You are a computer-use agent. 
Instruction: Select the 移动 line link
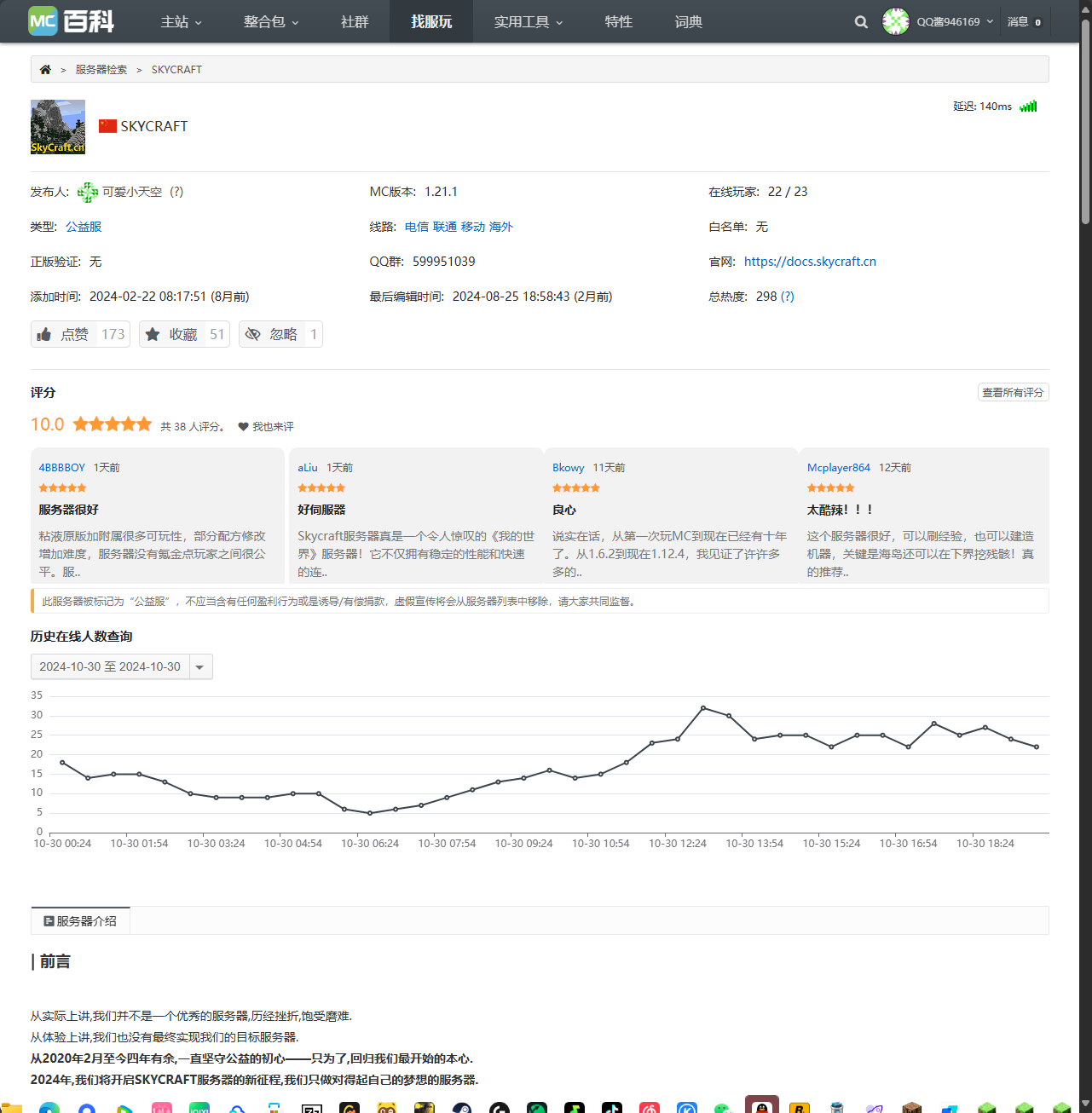click(473, 227)
